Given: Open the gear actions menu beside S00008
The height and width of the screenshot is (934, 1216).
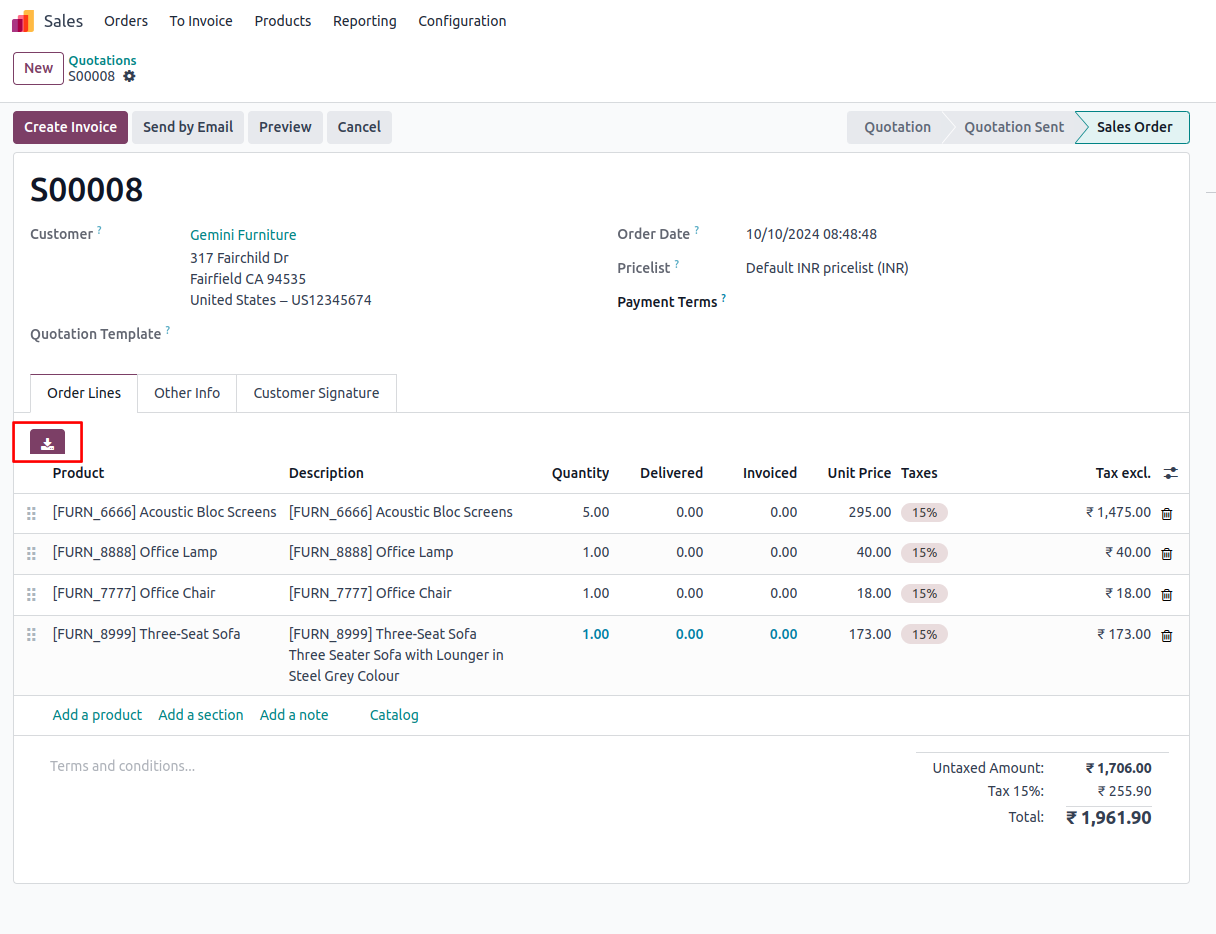Looking at the screenshot, I should 129,76.
